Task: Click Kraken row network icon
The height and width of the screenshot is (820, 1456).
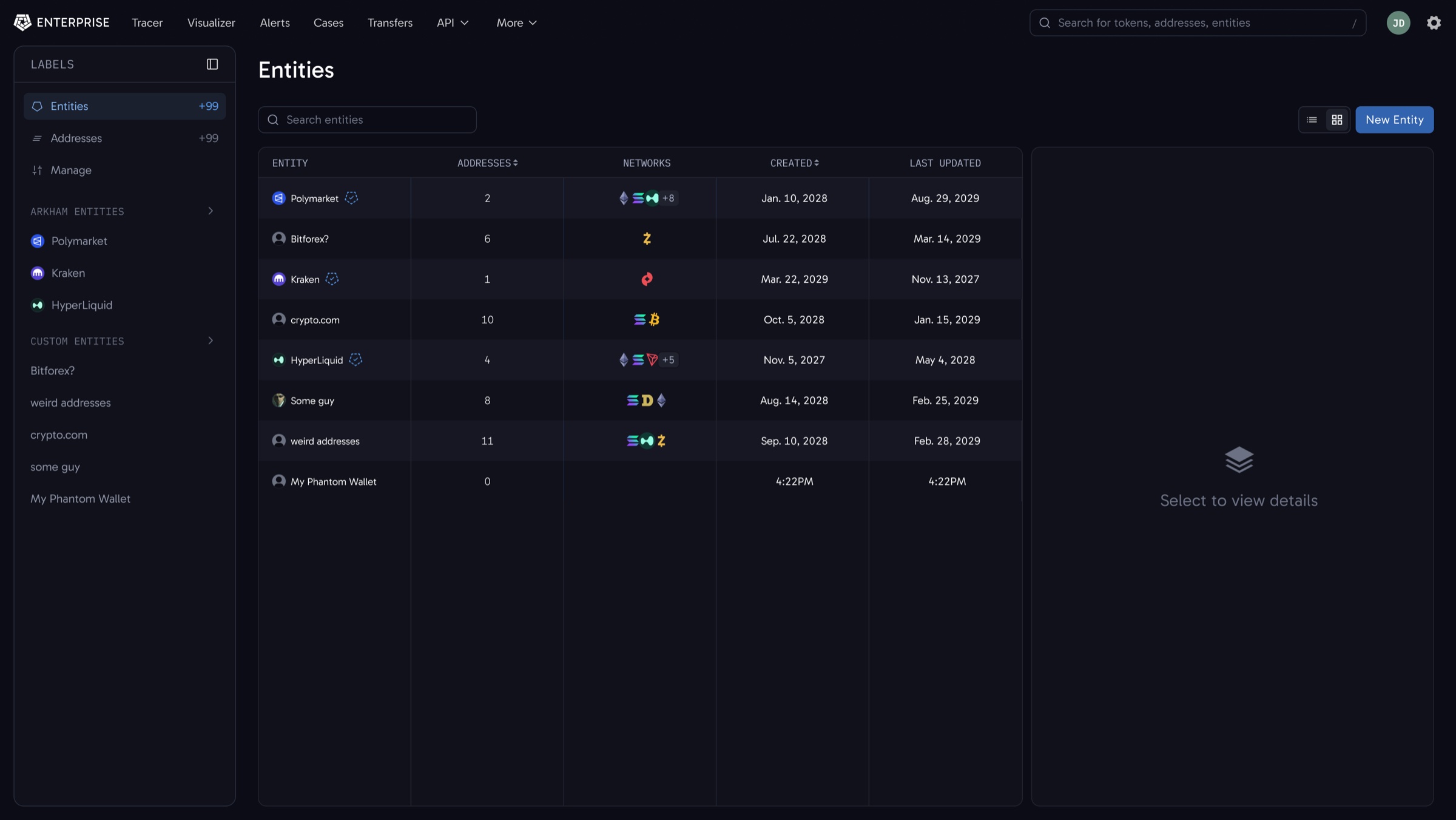Action: tap(647, 279)
